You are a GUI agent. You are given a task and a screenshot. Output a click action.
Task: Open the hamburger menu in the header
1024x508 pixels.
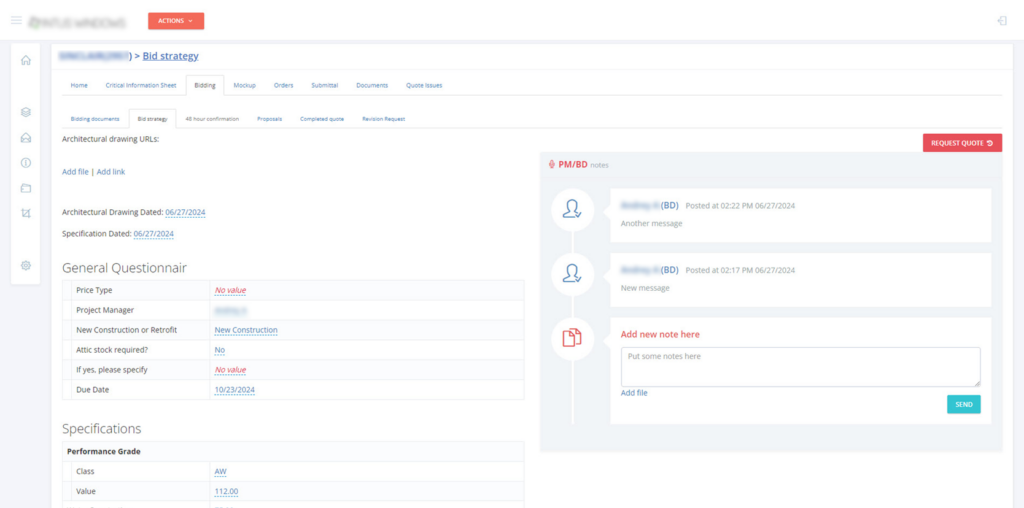tap(16, 20)
